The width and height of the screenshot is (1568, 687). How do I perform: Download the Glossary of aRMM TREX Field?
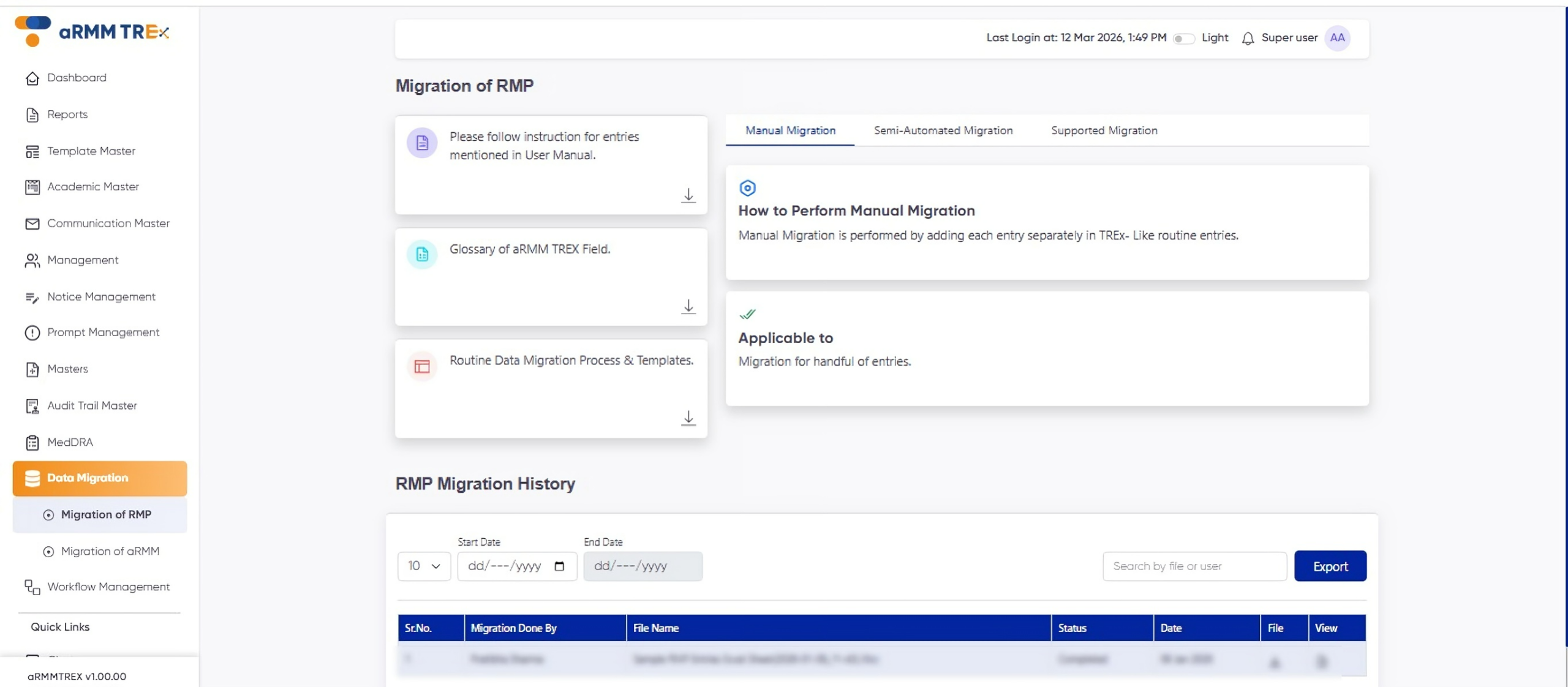point(688,307)
